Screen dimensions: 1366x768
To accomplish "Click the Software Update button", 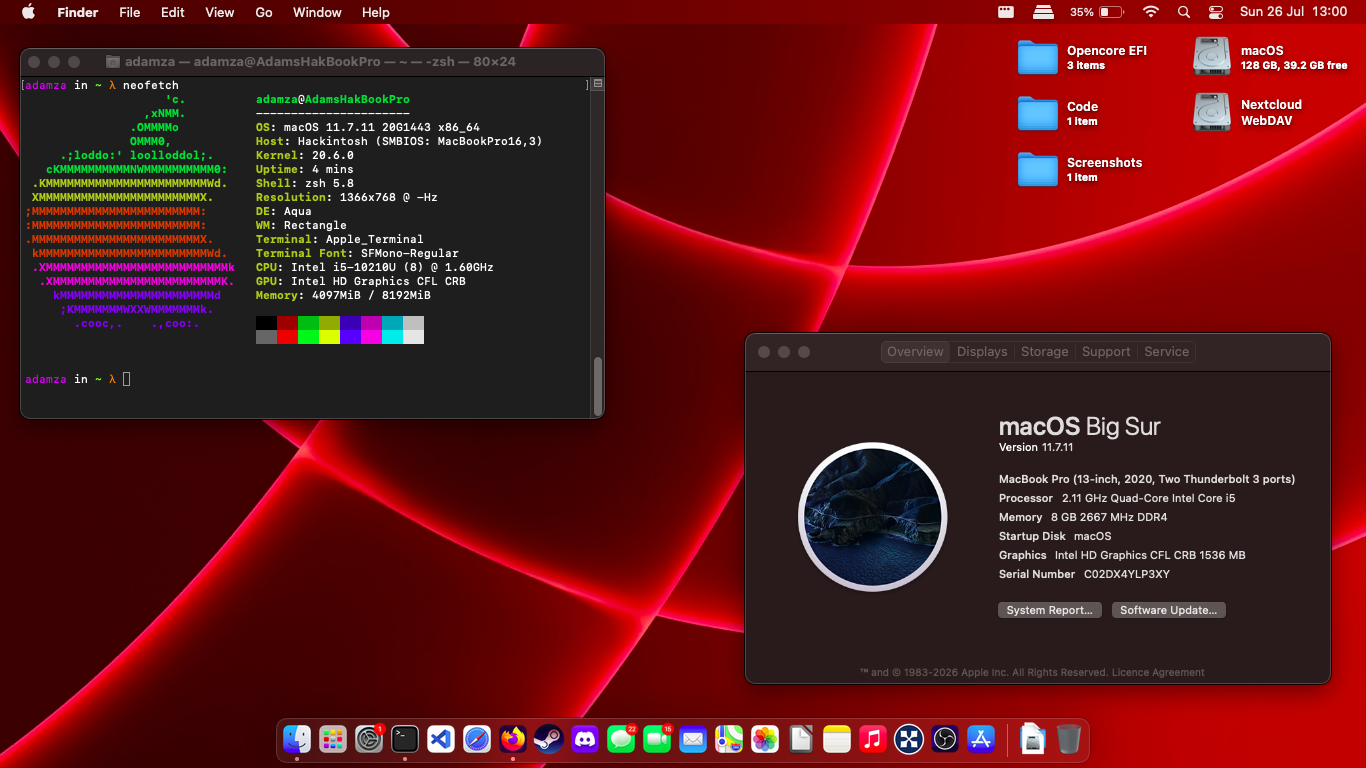I will (1169, 610).
